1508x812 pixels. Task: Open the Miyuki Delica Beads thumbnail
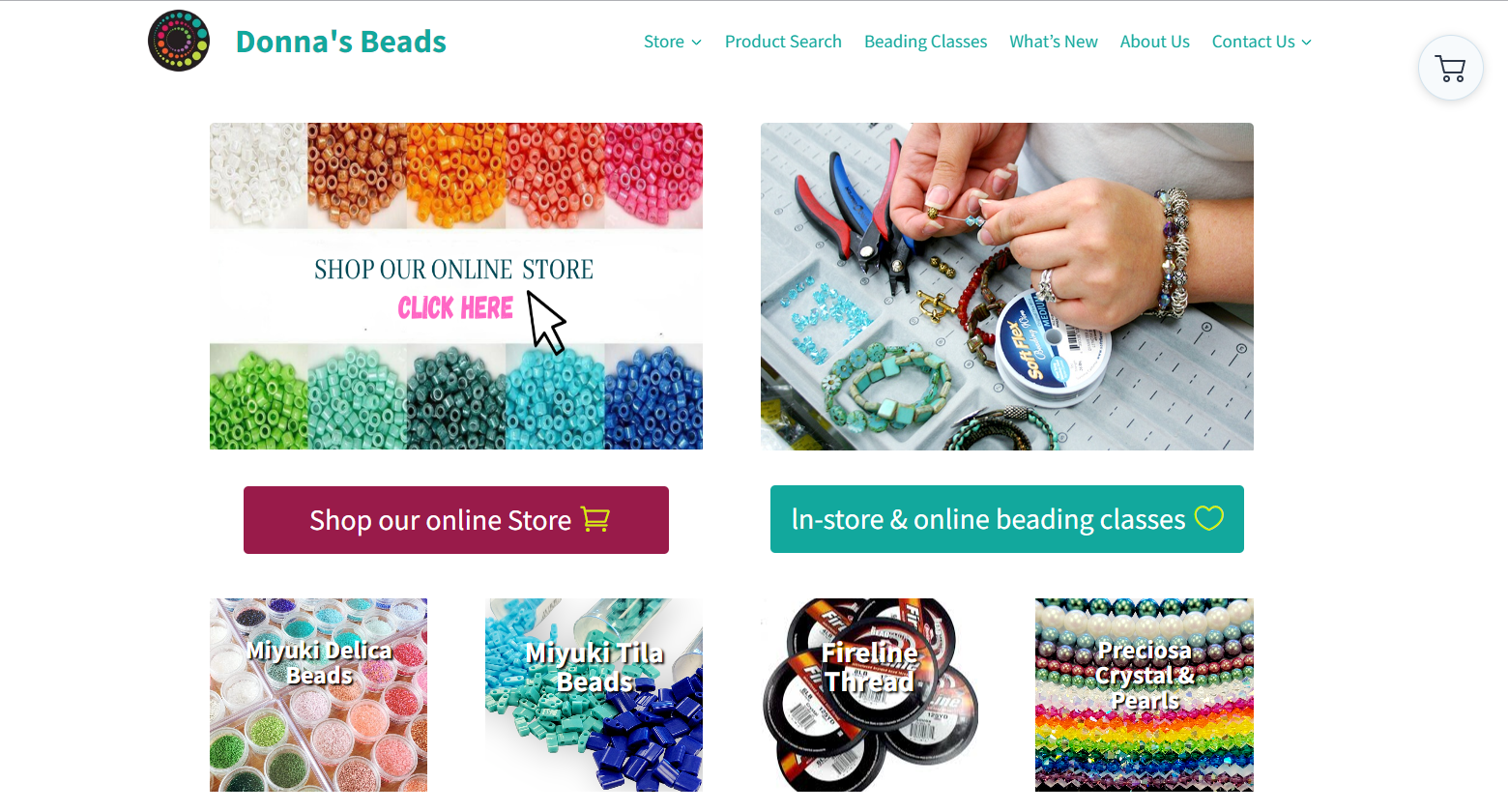pos(318,695)
